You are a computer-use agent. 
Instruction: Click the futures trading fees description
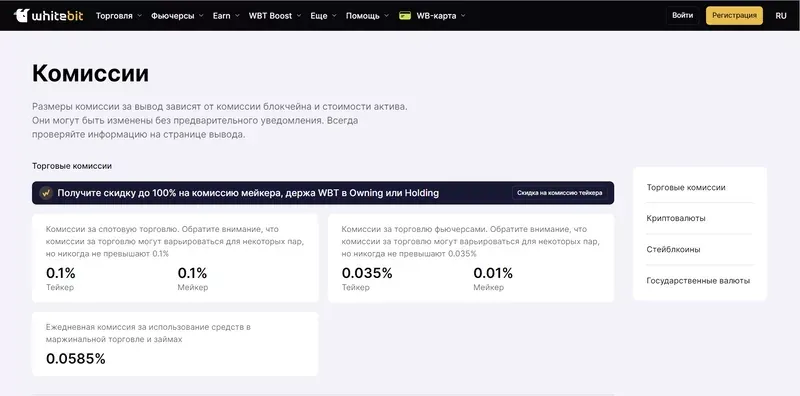(470, 241)
